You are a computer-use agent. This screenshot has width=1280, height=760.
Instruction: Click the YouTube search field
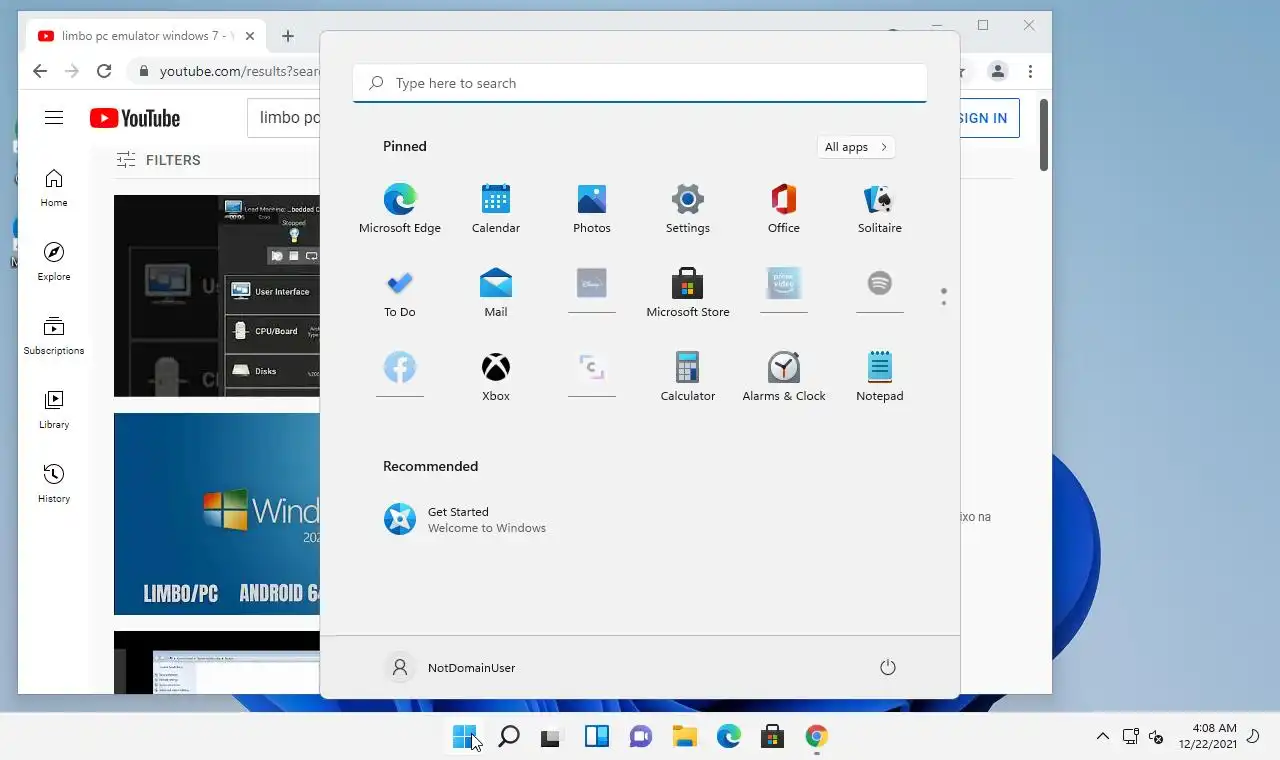(x=285, y=118)
